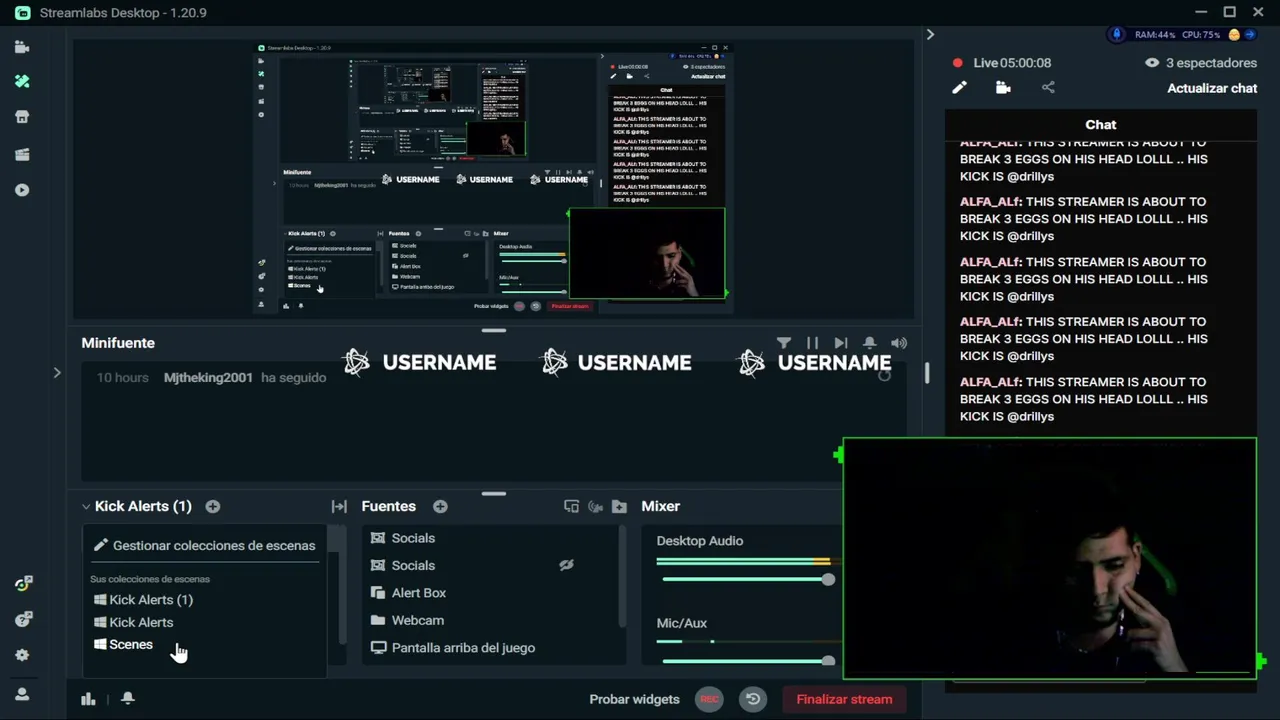This screenshot has height=720, width=1280.
Task: Click the Minifuente filter funnel icon
Action: 784,343
